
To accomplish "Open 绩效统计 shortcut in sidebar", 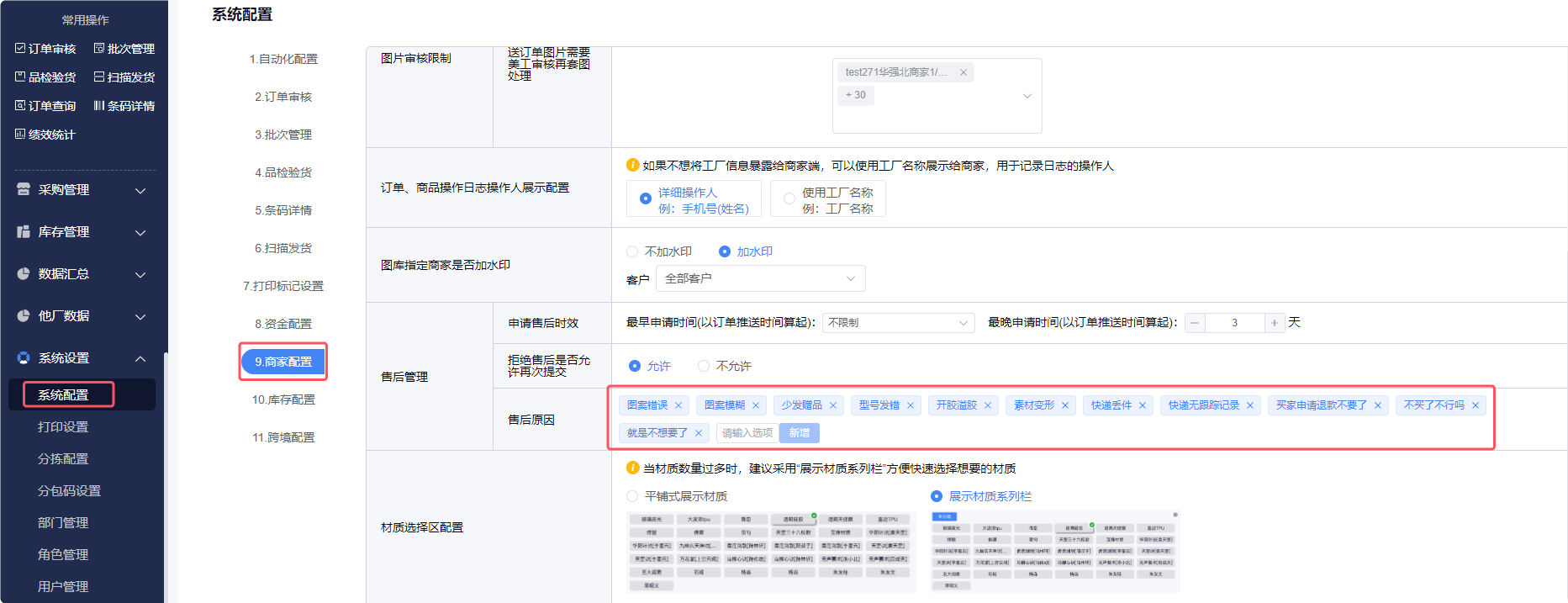I will pyautogui.click(x=45, y=135).
